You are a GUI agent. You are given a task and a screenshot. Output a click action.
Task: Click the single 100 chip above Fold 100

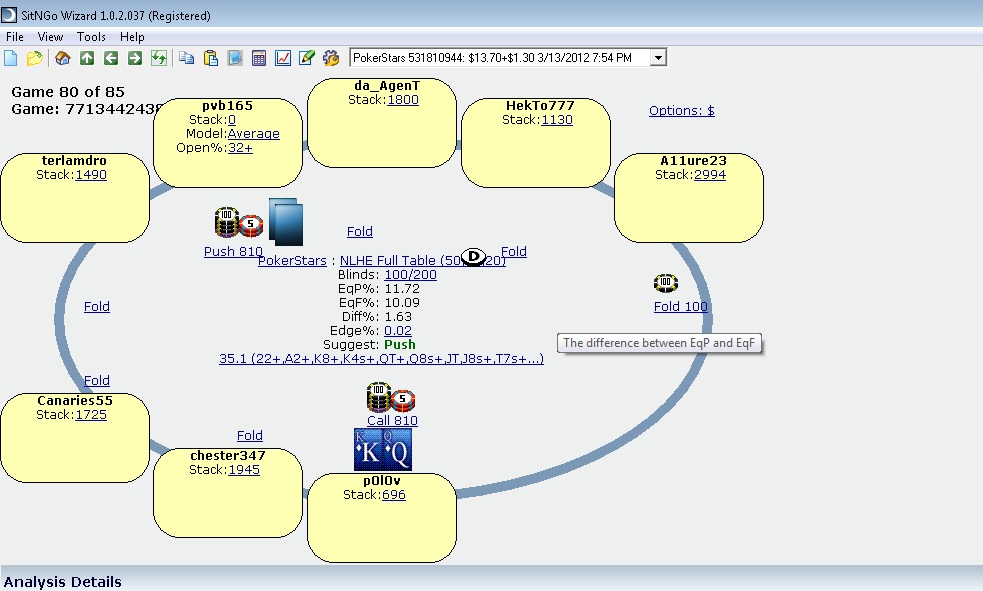click(x=666, y=283)
